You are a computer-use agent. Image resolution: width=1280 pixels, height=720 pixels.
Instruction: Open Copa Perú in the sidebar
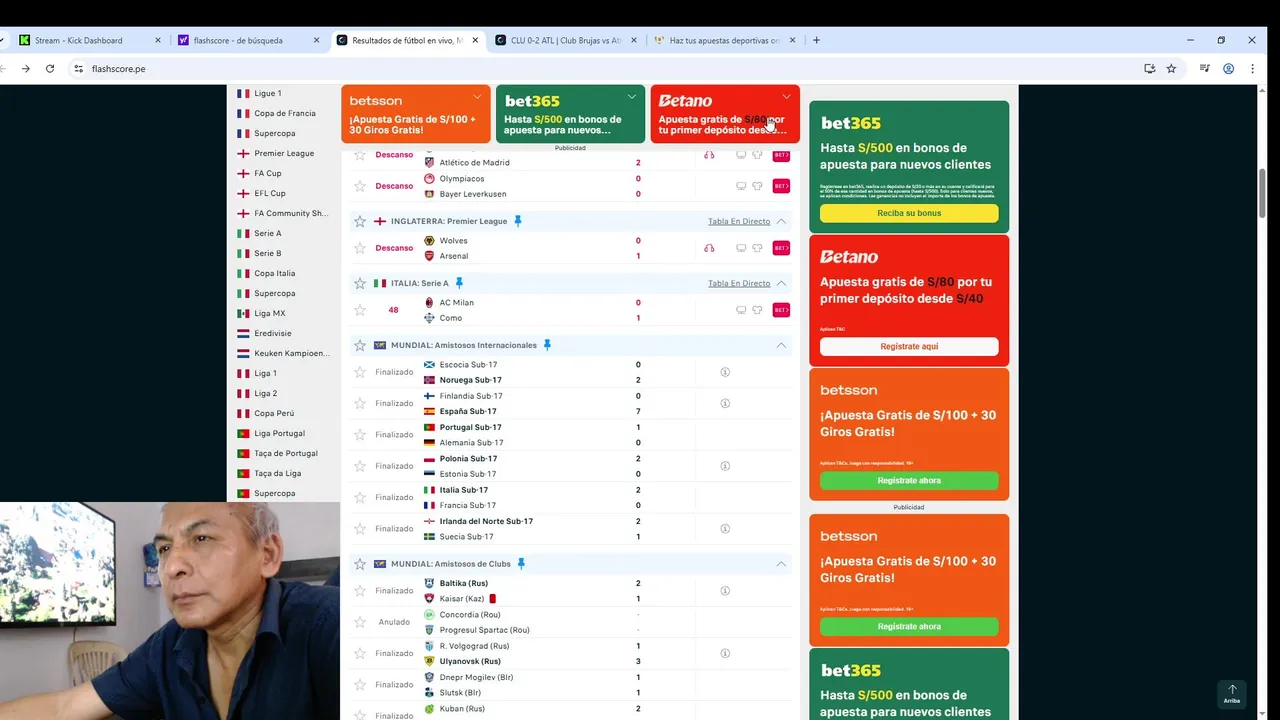tap(275, 413)
